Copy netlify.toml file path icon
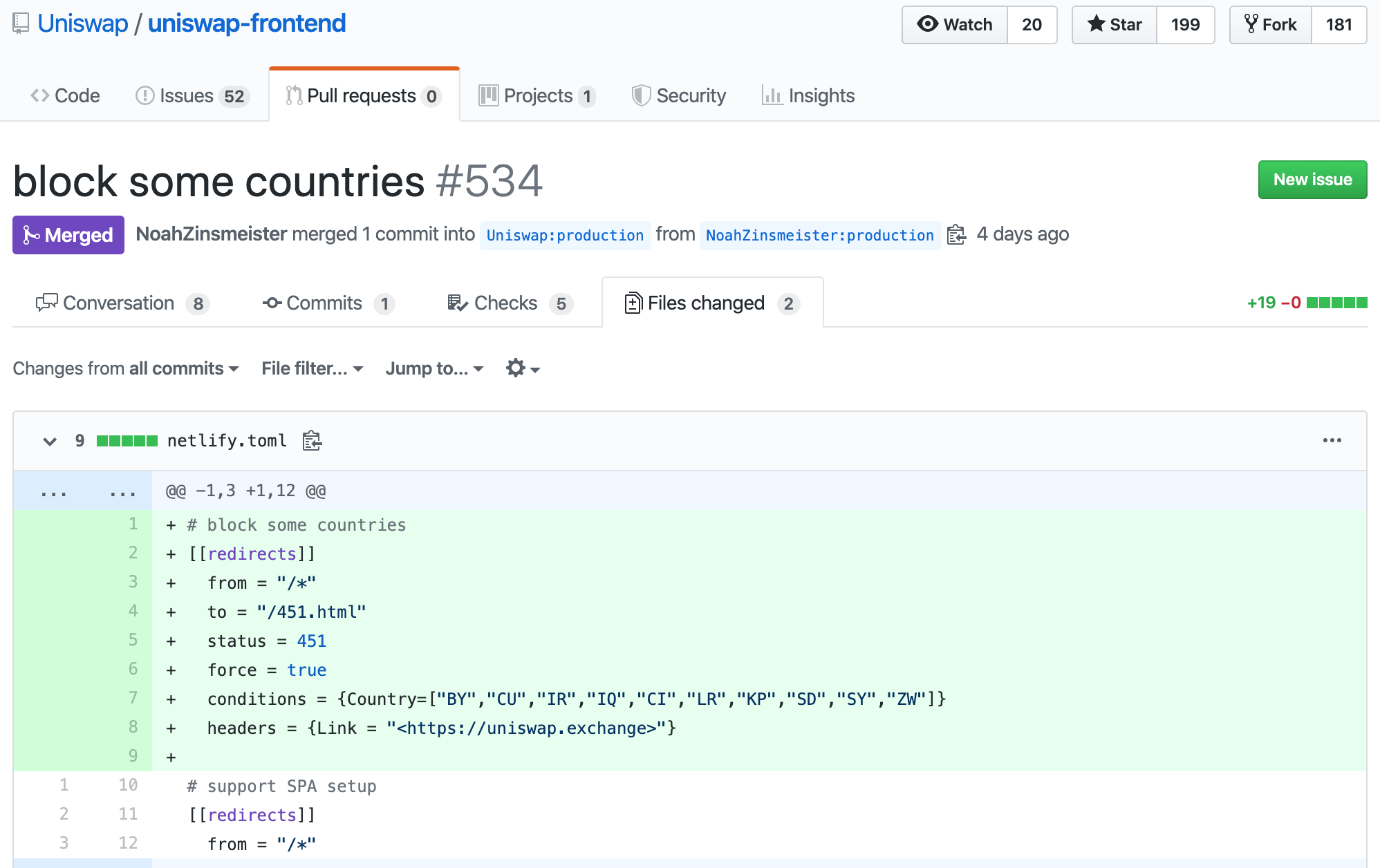Screen dimensions: 1380x868 (x=312, y=440)
